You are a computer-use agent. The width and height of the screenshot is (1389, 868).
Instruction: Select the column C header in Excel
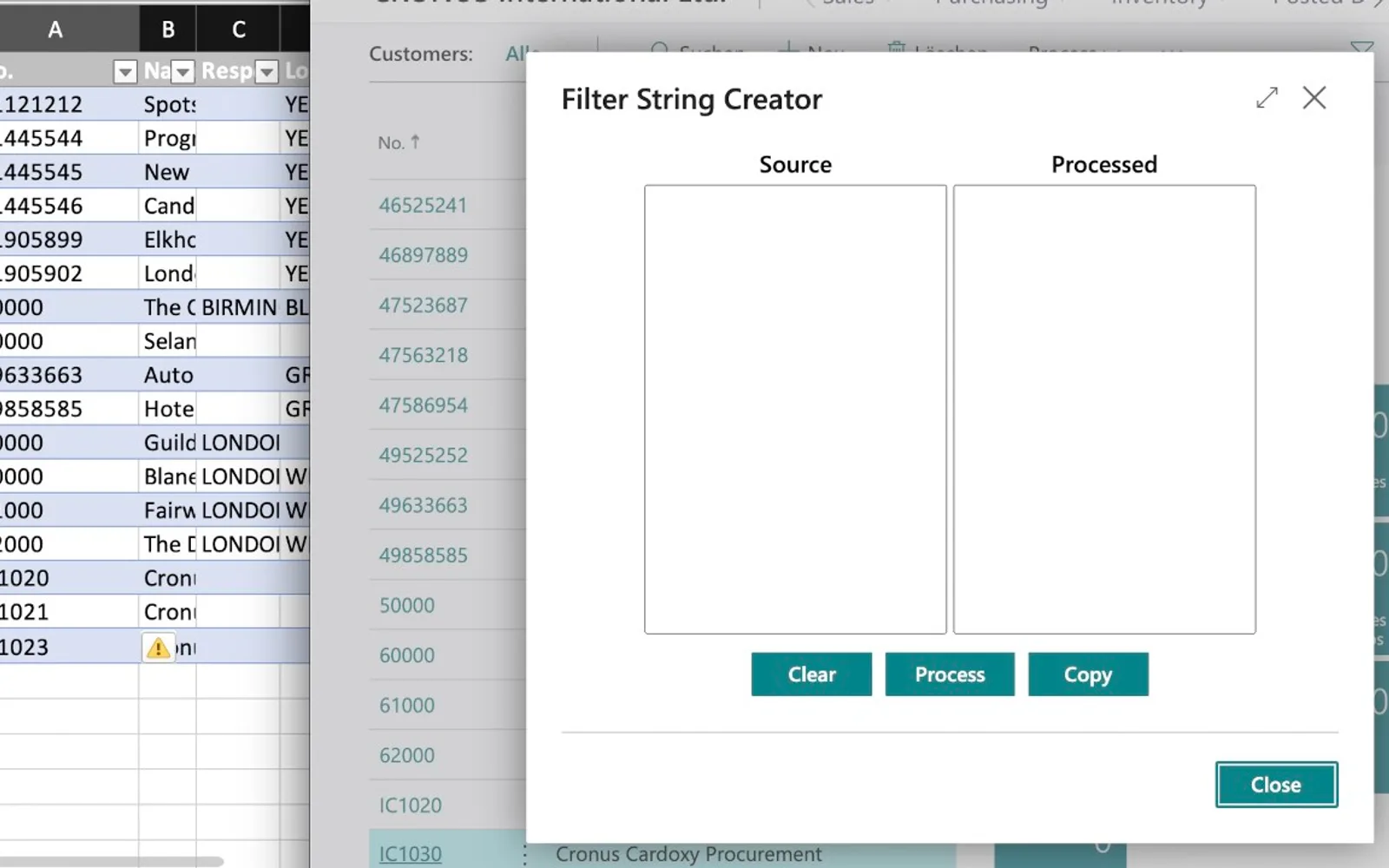(239, 30)
